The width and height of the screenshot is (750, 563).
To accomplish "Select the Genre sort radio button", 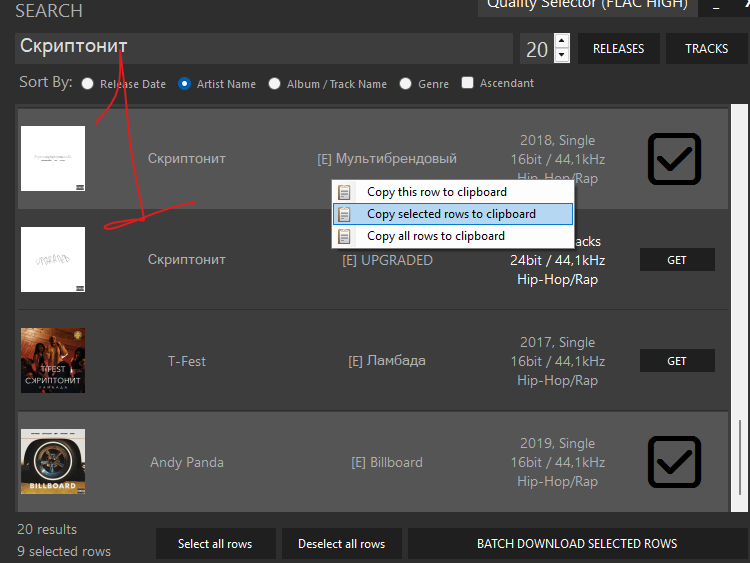I will (x=406, y=84).
